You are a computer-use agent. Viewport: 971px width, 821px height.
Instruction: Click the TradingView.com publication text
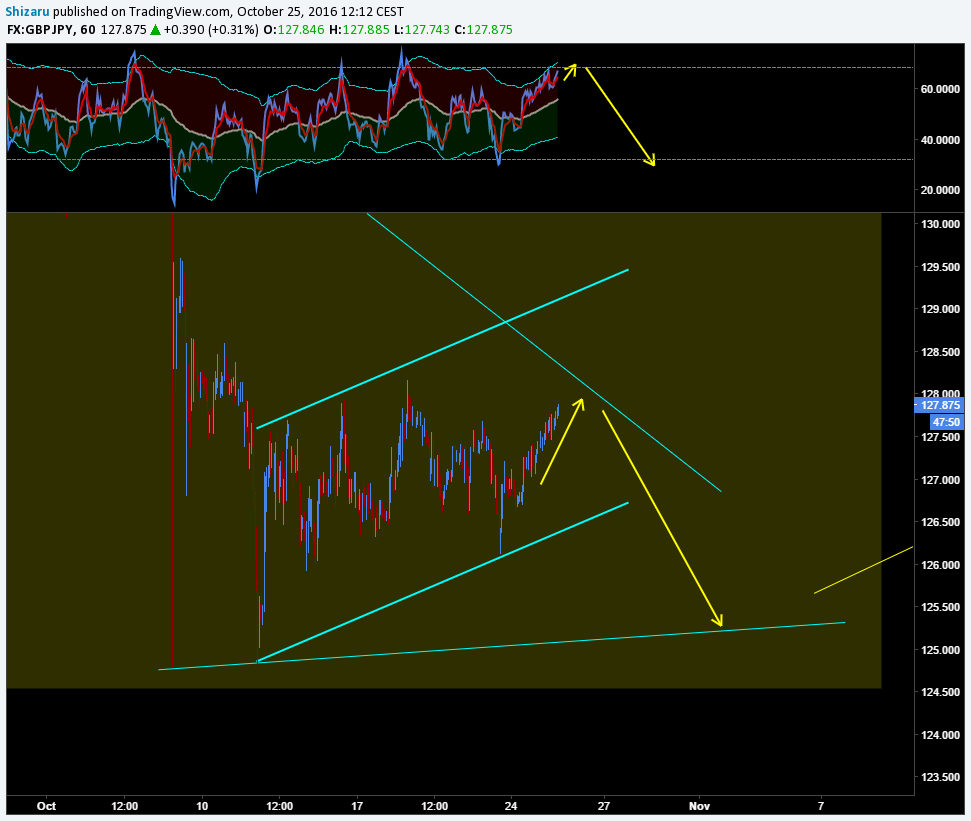point(180,12)
